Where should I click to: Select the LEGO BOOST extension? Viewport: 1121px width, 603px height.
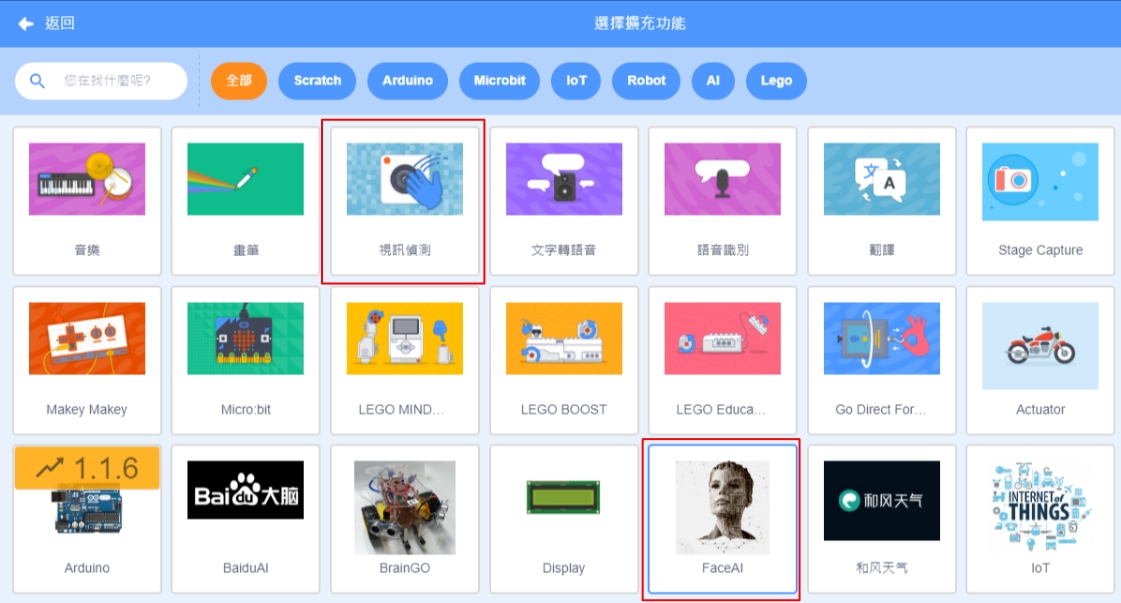(x=563, y=360)
